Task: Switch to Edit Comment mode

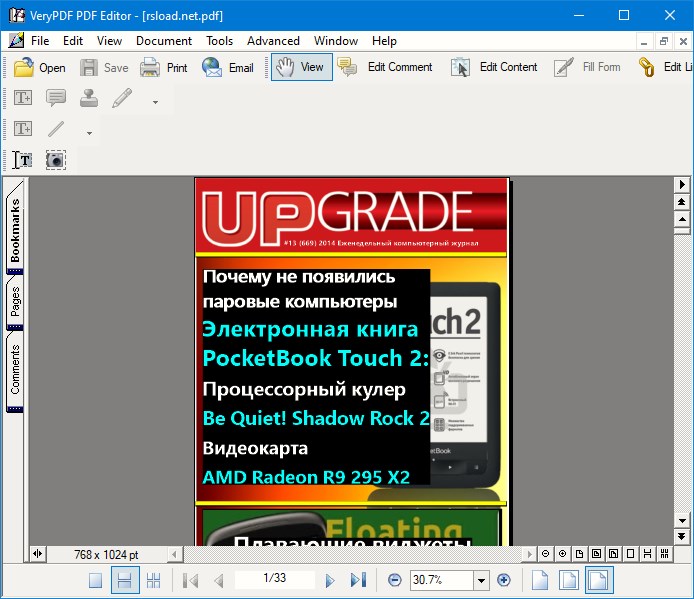Action: [384, 67]
